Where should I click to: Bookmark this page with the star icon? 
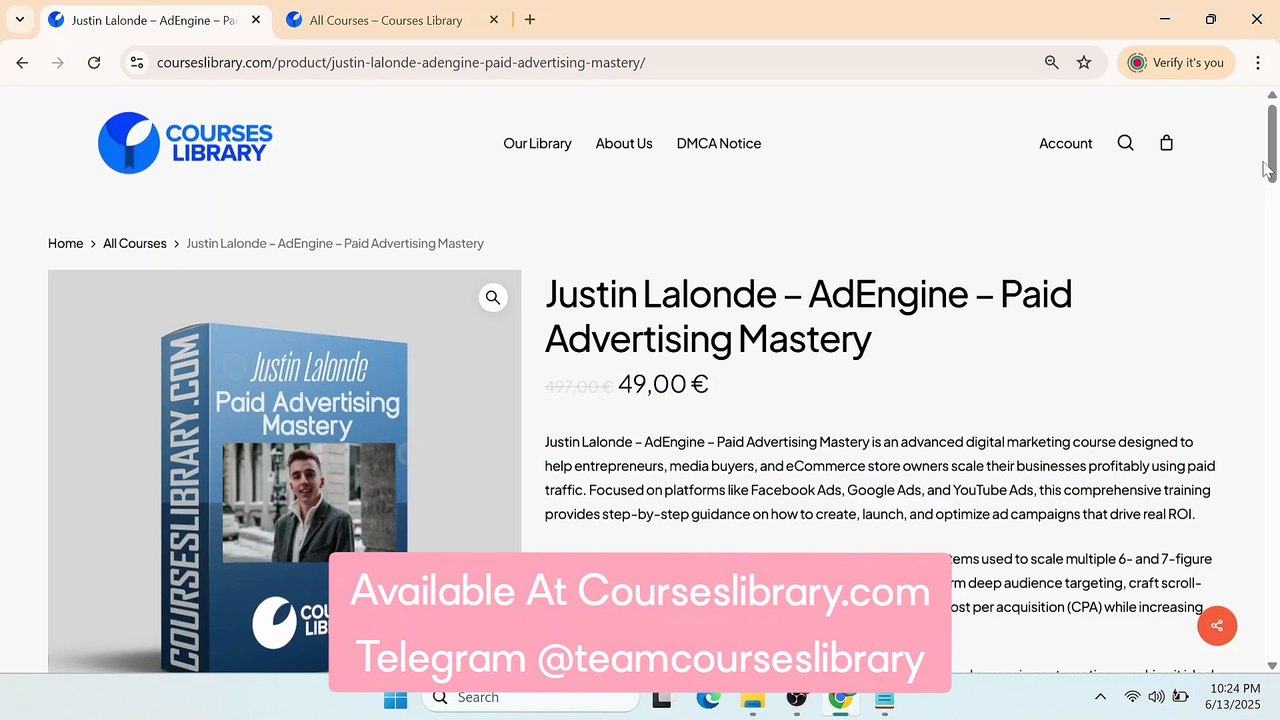[1084, 62]
